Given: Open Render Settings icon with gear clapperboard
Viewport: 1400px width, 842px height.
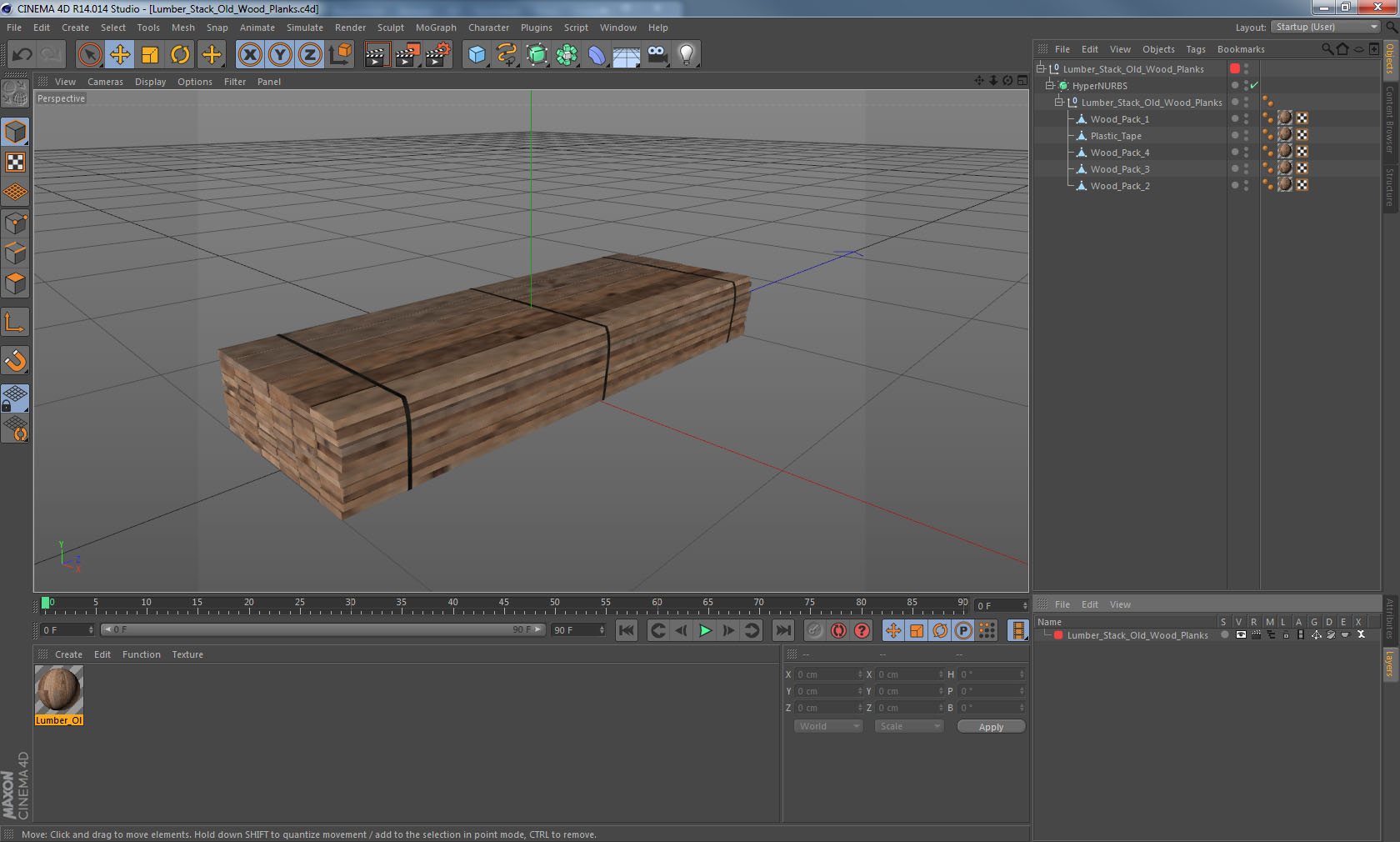Looking at the screenshot, I should point(437,55).
